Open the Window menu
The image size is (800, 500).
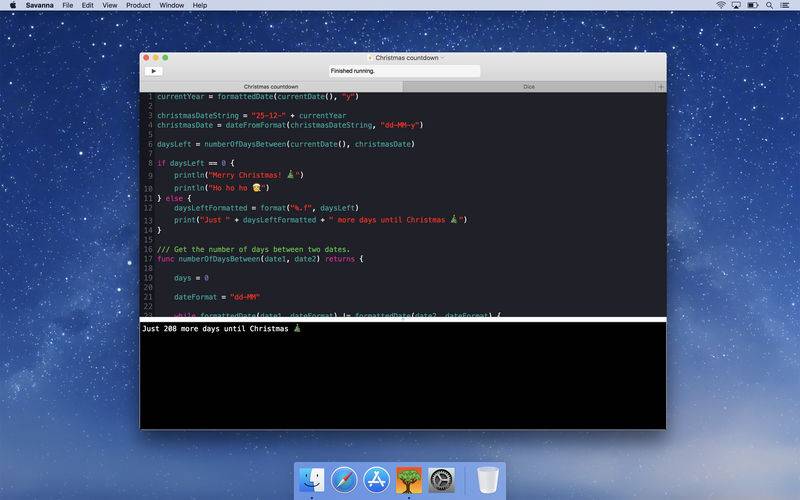(x=171, y=5)
